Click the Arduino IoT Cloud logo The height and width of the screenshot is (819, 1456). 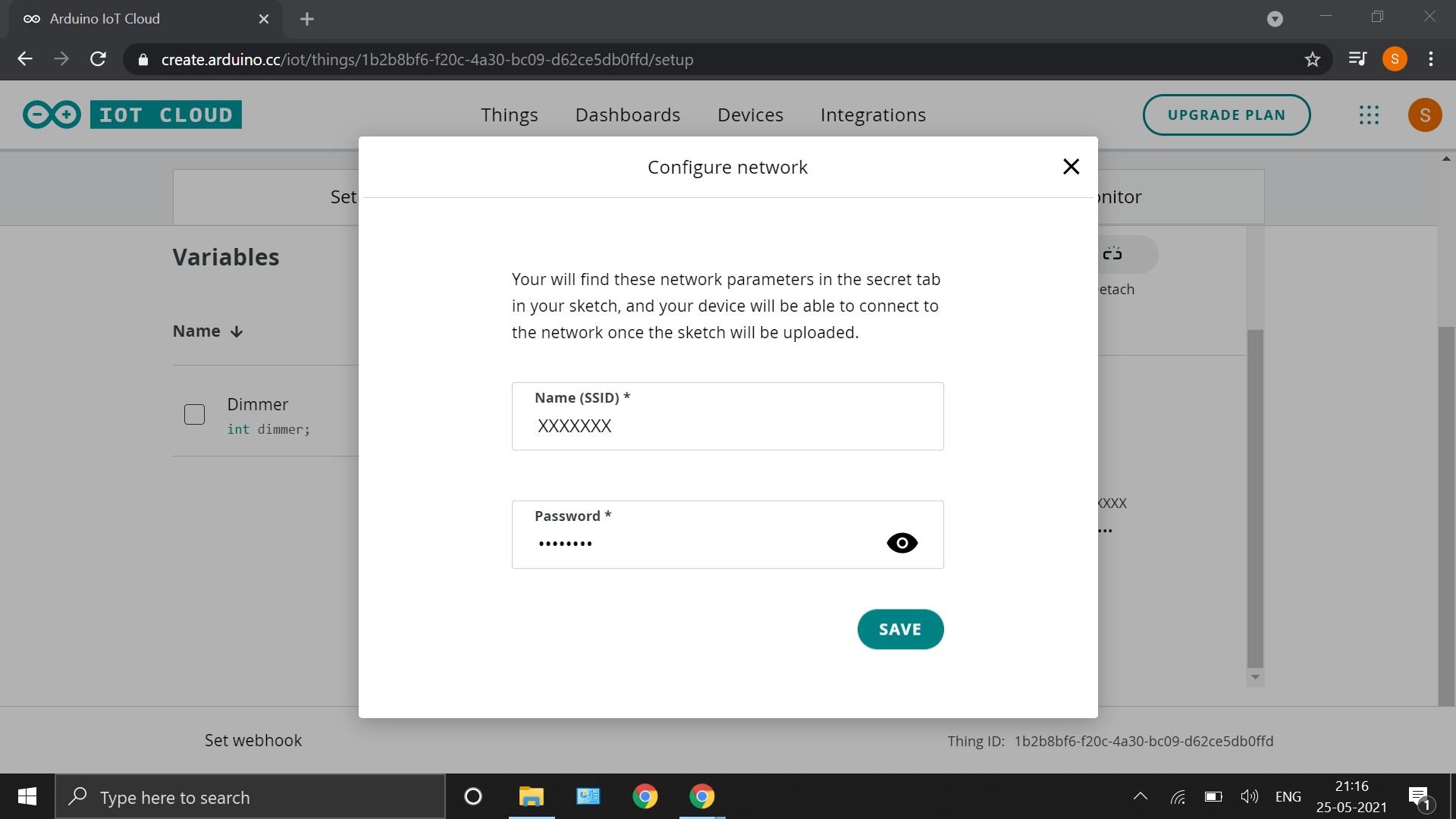pos(132,115)
